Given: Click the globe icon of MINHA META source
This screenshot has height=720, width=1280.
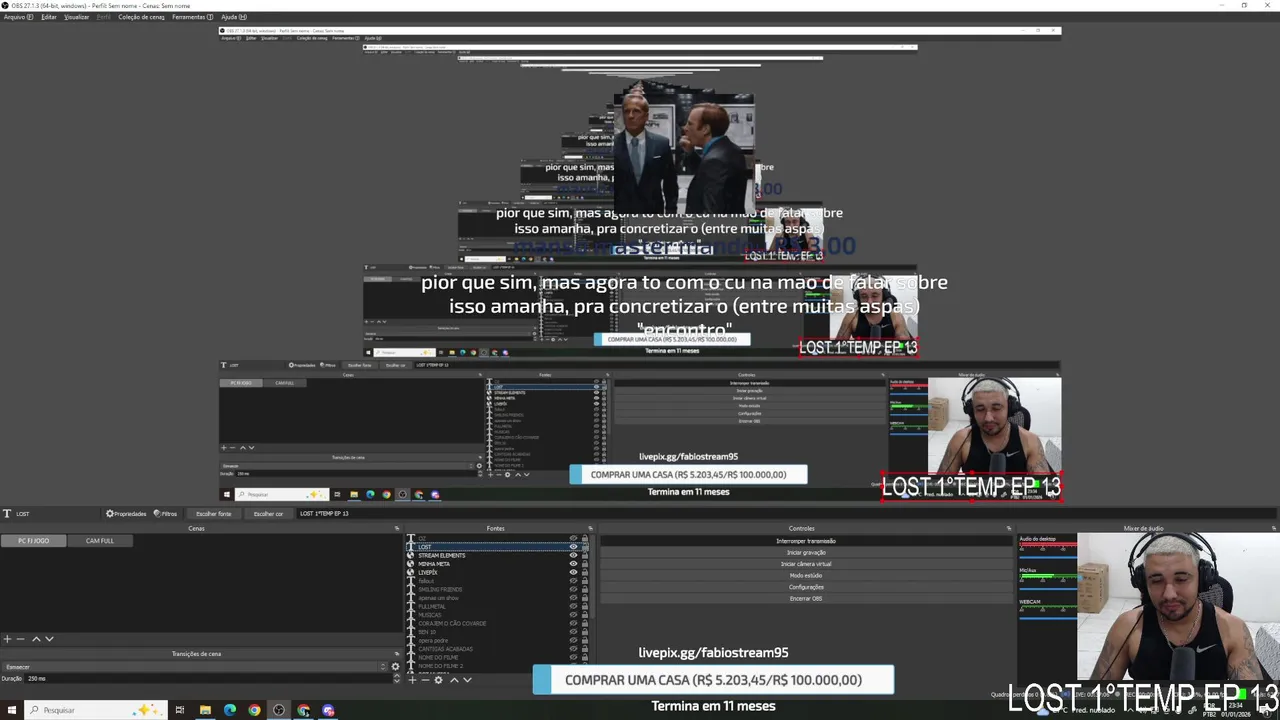Looking at the screenshot, I should pos(410,564).
